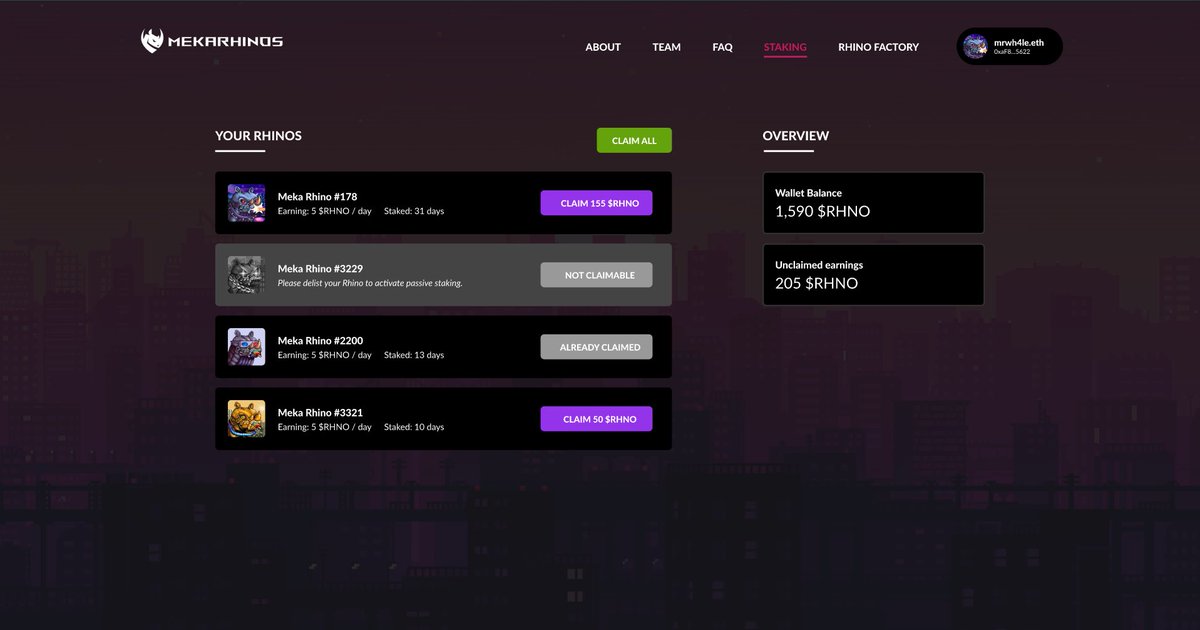Click the shortened wallet address text

pyautogui.click(x=1012, y=52)
